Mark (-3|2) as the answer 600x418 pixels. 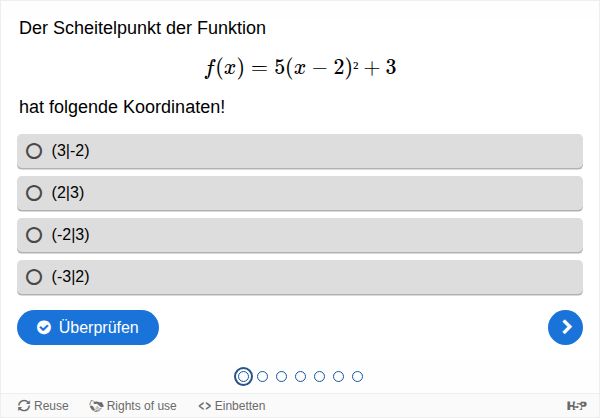tap(34, 277)
